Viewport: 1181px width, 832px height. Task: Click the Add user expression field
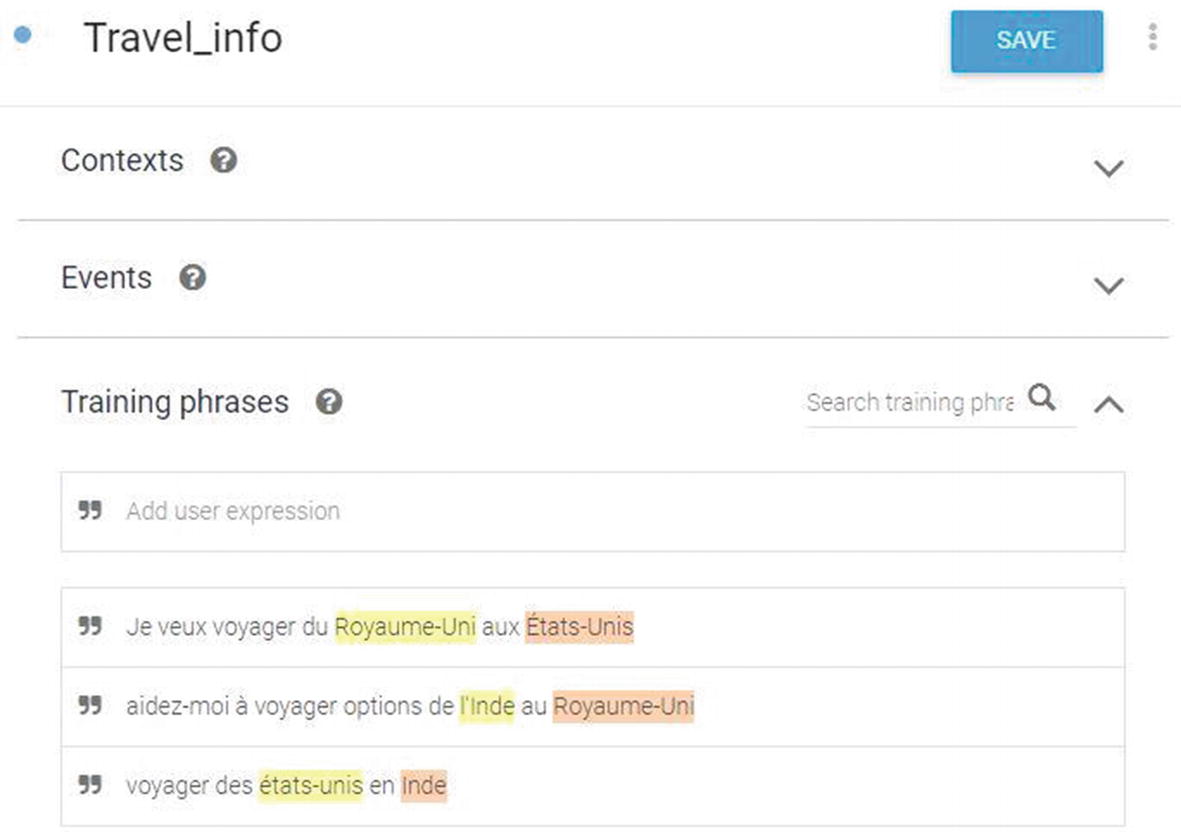click(x=593, y=512)
